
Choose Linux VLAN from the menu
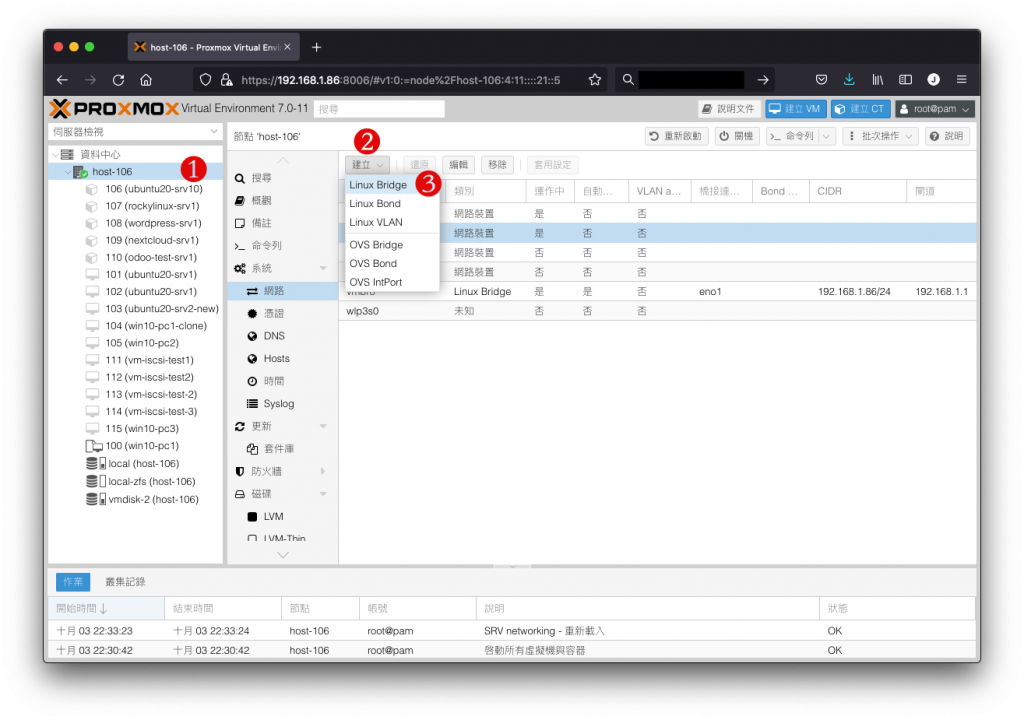pos(391,223)
